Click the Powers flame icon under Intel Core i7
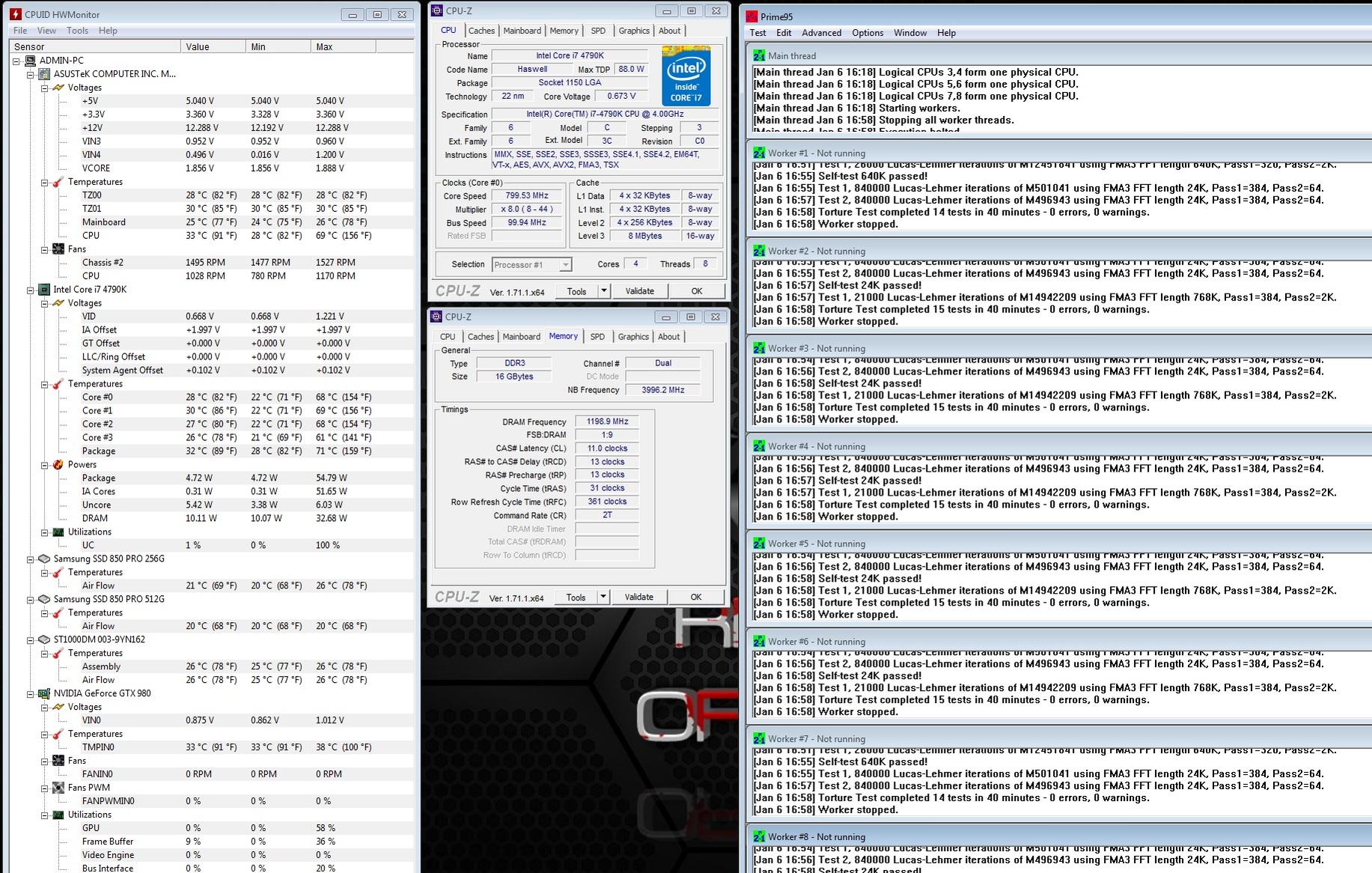The width and height of the screenshot is (1372, 873). pyautogui.click(x=58, y=465)
